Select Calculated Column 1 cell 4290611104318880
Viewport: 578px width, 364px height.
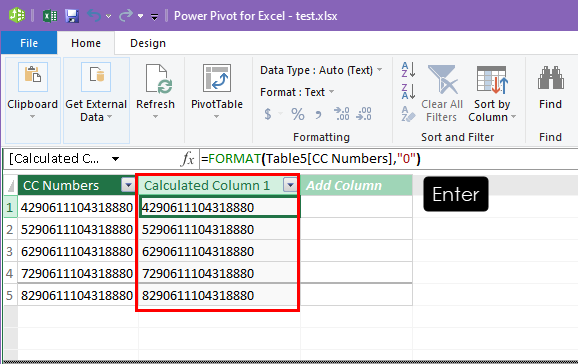pyautogui.click(x=219, y=207)
